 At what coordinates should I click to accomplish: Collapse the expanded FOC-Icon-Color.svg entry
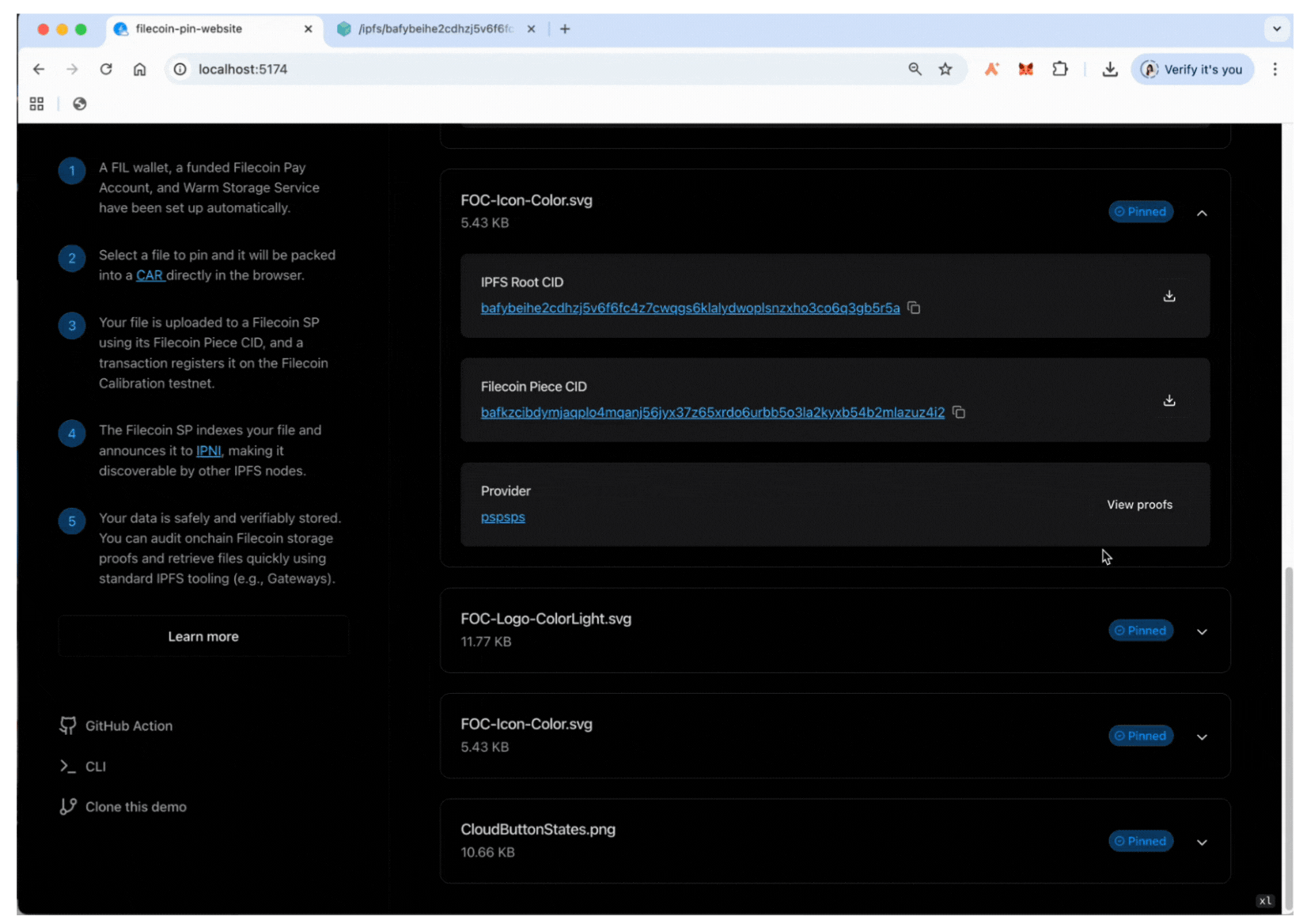click(x=1202, y=213)
